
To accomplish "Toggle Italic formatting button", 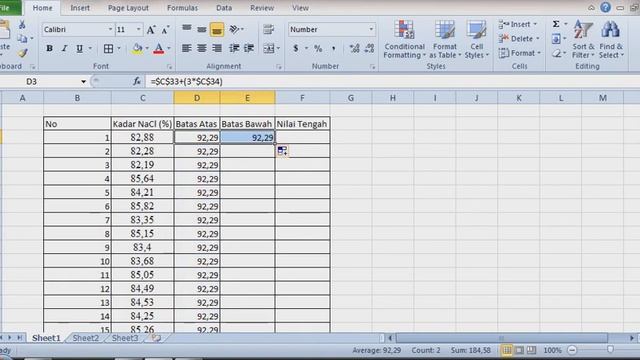I will coord(64,49).
